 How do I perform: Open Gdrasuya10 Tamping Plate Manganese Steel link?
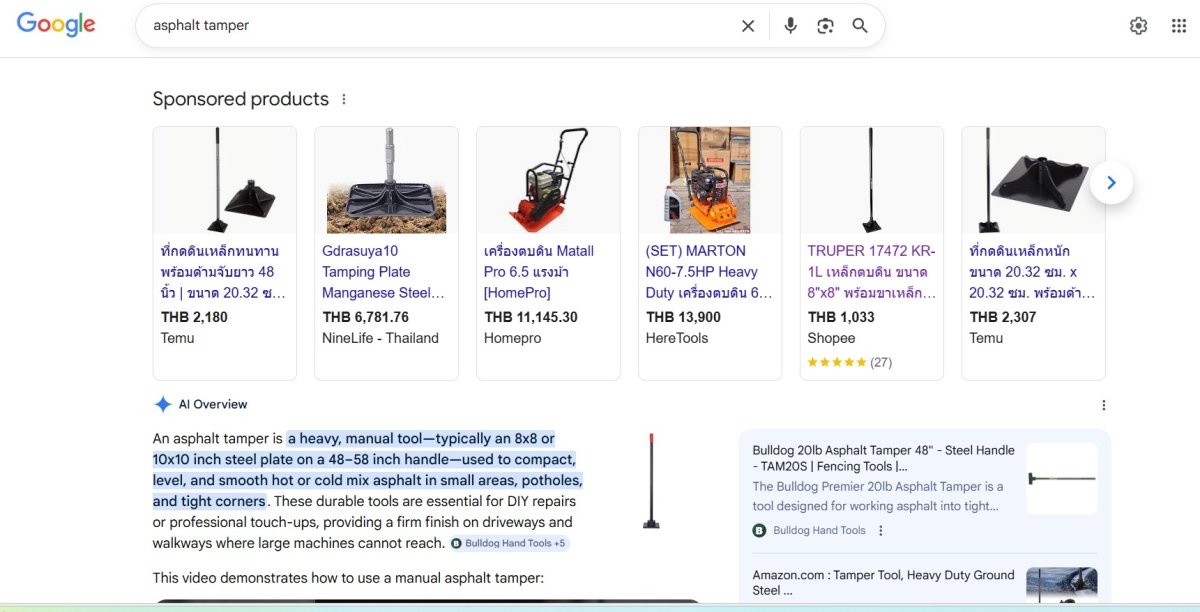tap(383, 272)
